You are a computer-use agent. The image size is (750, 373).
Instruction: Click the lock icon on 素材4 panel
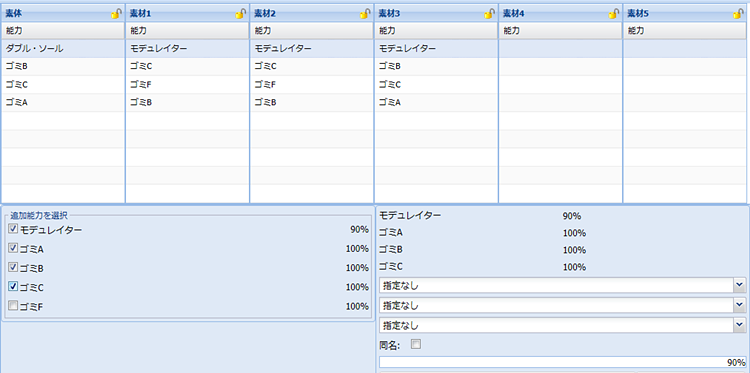click(614, 14)
